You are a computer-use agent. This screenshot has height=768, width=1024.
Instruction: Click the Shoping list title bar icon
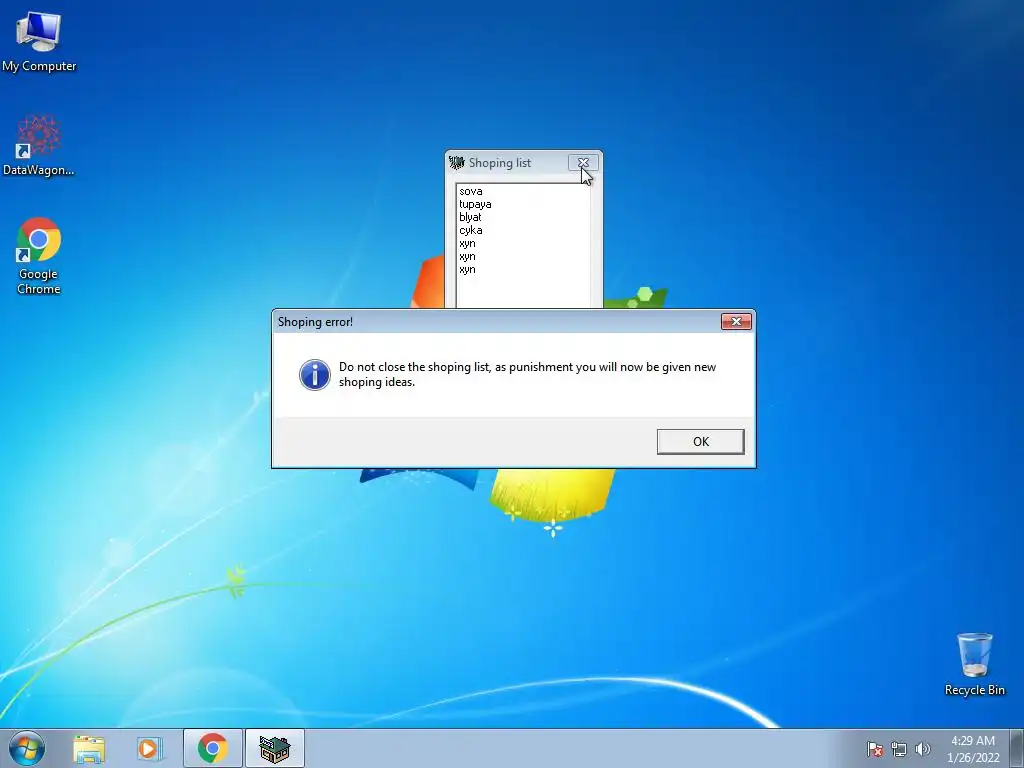456,163
